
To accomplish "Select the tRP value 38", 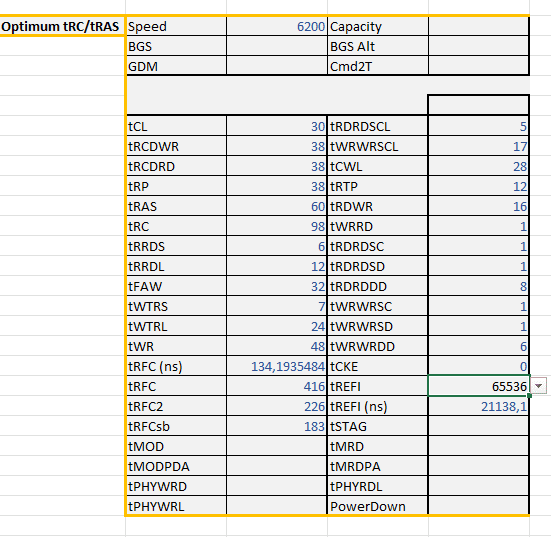I will coord(277,186).
